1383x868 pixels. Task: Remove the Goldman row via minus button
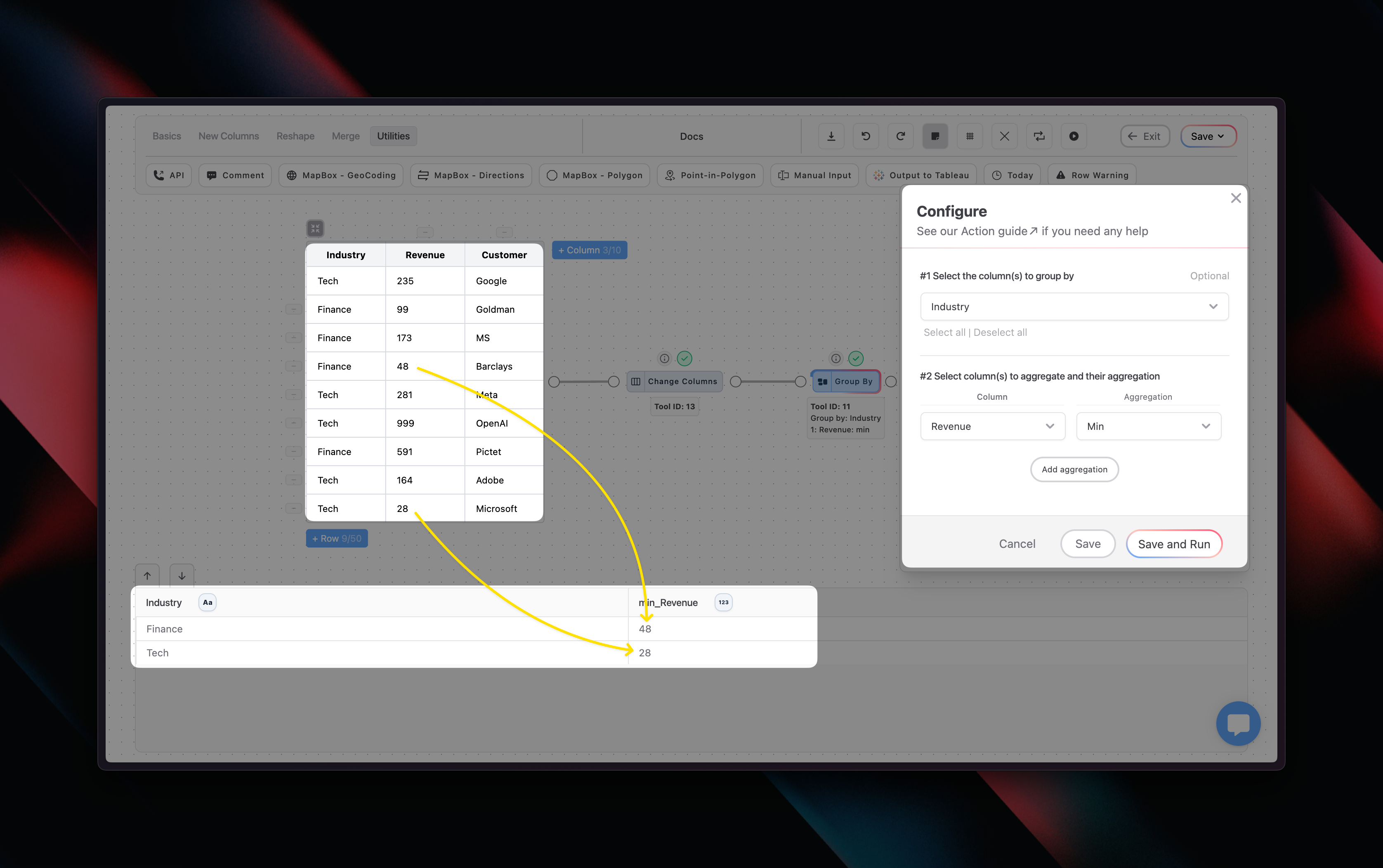click(x=294, y=309)
